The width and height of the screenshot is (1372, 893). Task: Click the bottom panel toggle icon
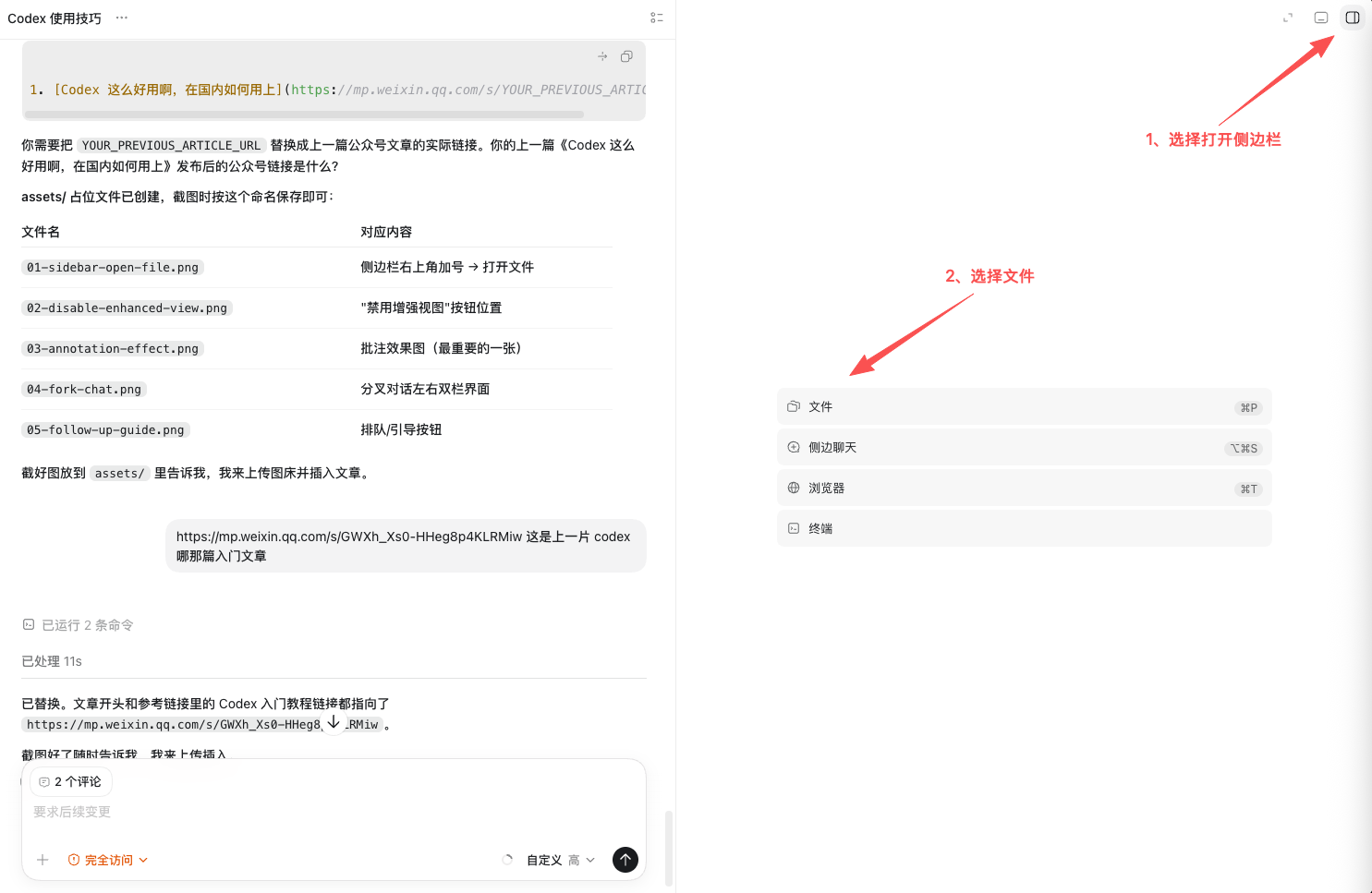[1321, 18]
